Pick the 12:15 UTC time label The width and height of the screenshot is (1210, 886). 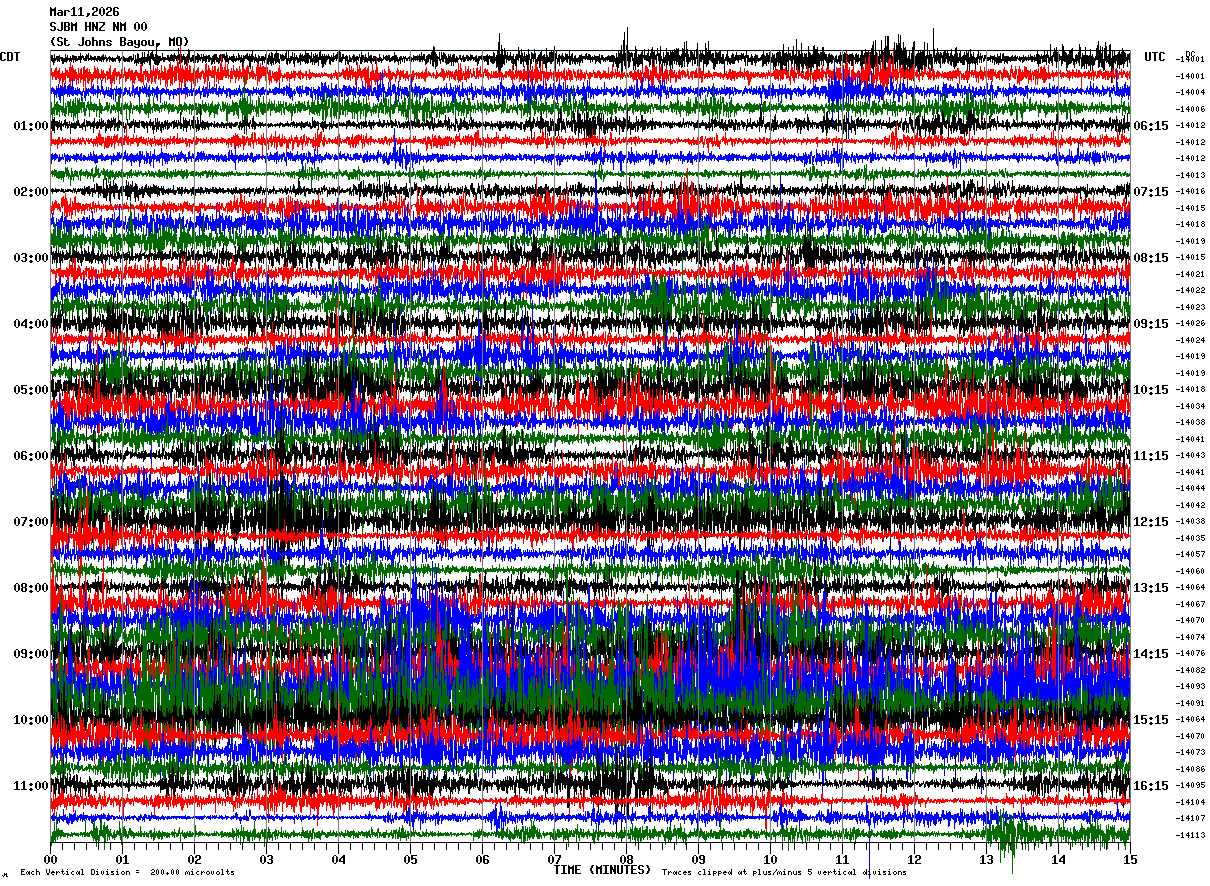pos(1151,522)
